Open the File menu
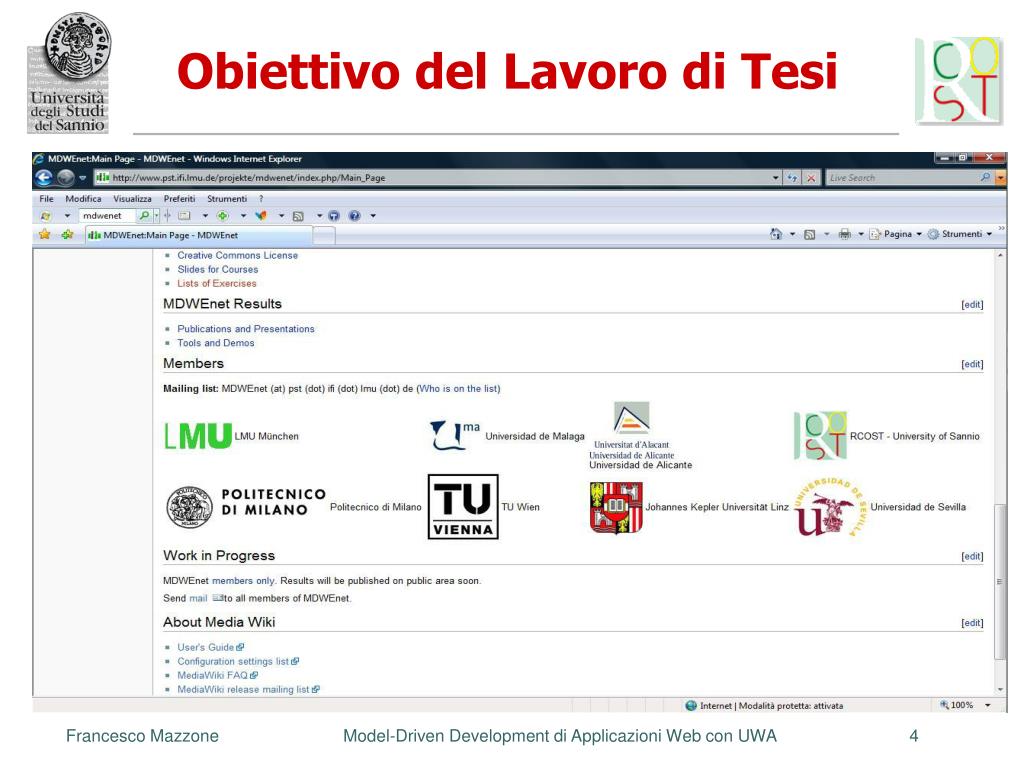The image size is (1024, 768). 46,199
